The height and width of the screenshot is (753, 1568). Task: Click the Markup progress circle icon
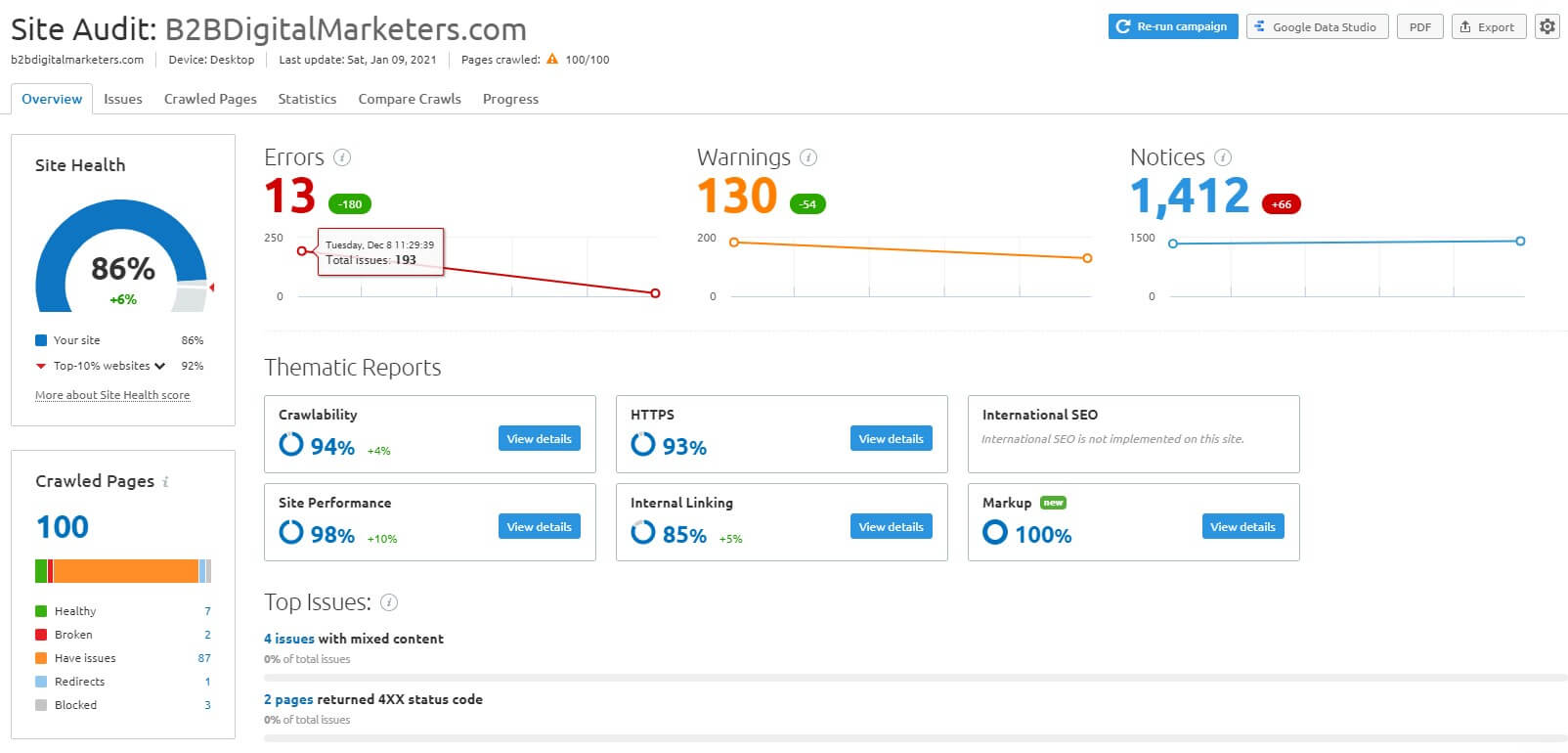(x=995, y=532)
